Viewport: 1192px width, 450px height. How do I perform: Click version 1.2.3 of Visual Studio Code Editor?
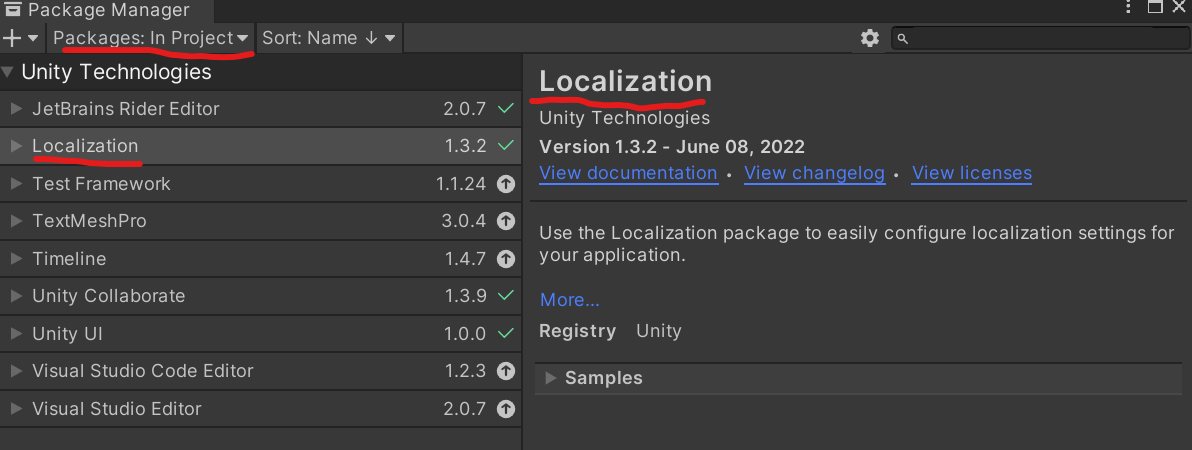(465, 371)
